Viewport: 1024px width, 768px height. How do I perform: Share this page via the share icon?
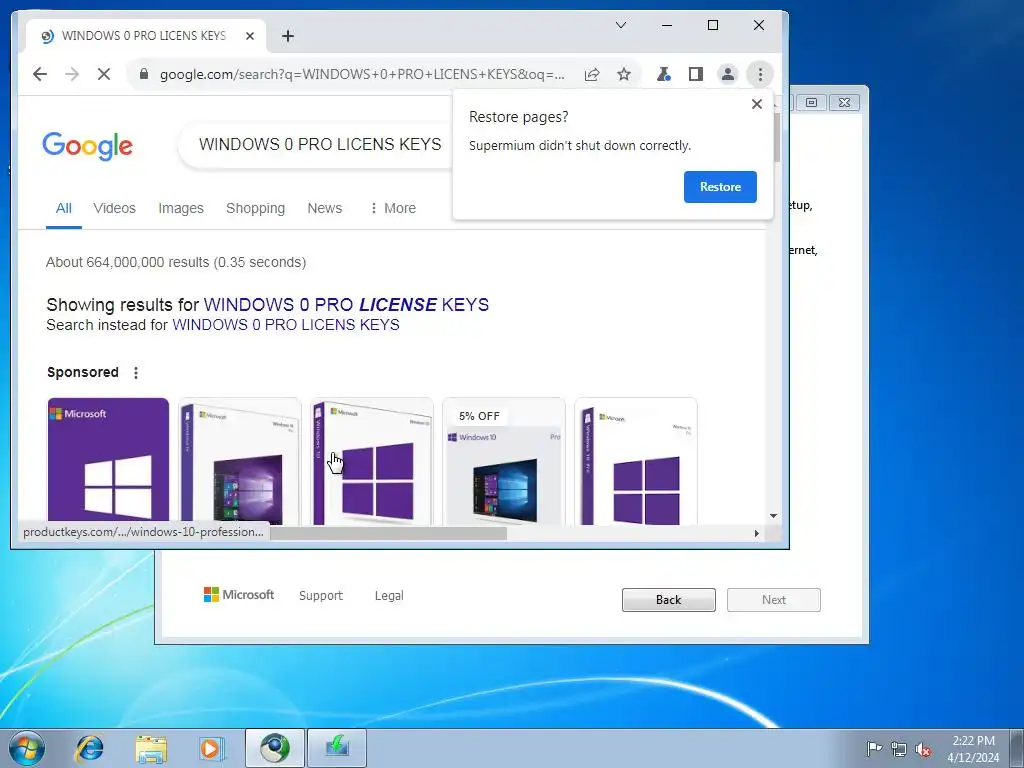(592, 74)
